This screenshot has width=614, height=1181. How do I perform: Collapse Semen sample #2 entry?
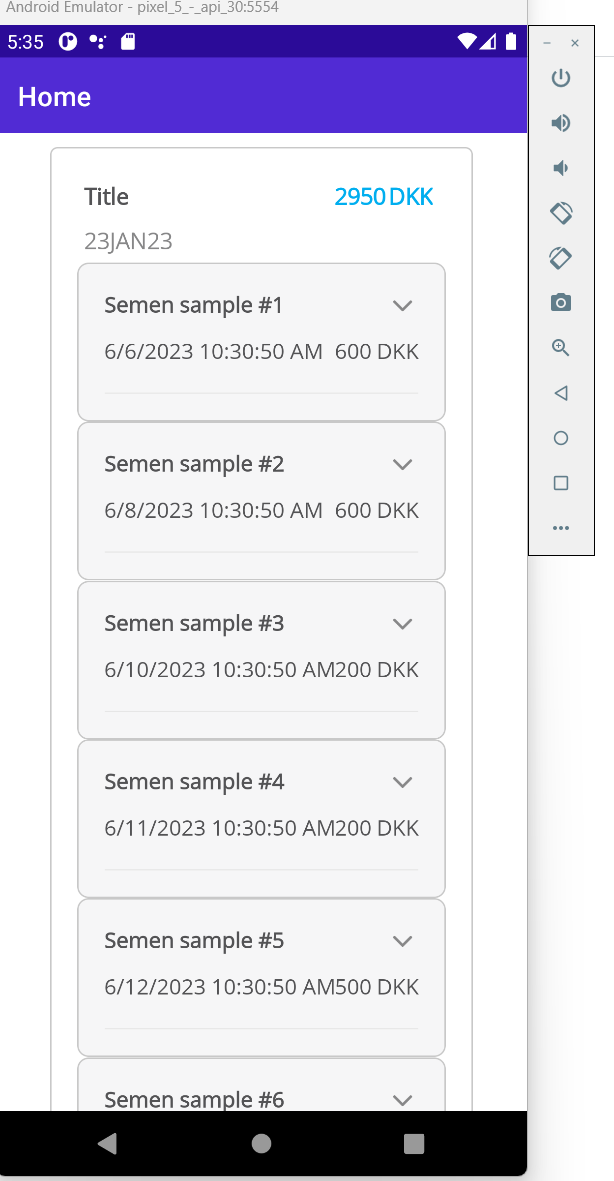coord(402,464)
